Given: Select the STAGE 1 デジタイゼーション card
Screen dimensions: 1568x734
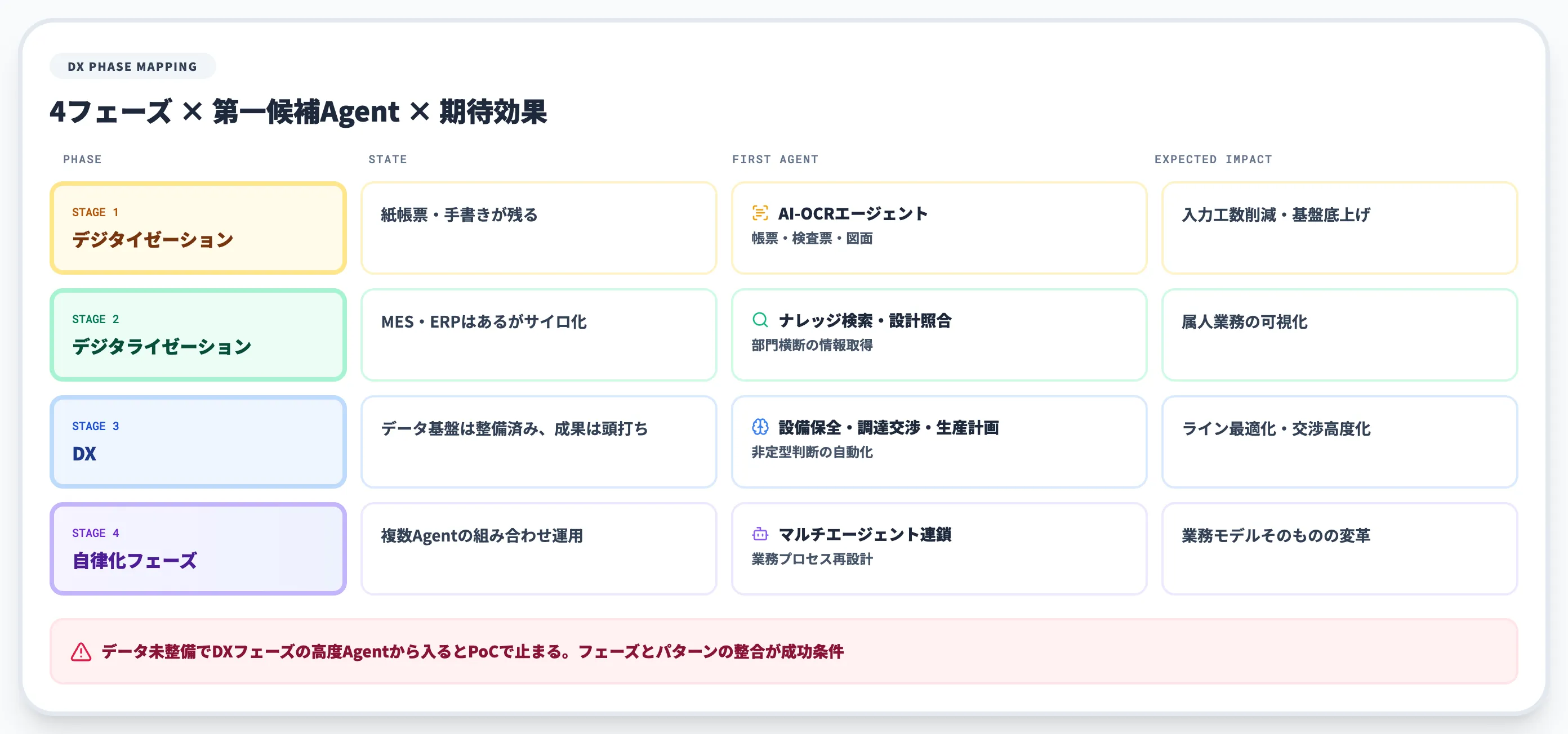Looking at the screenshot, I should (x=198, y=228).
